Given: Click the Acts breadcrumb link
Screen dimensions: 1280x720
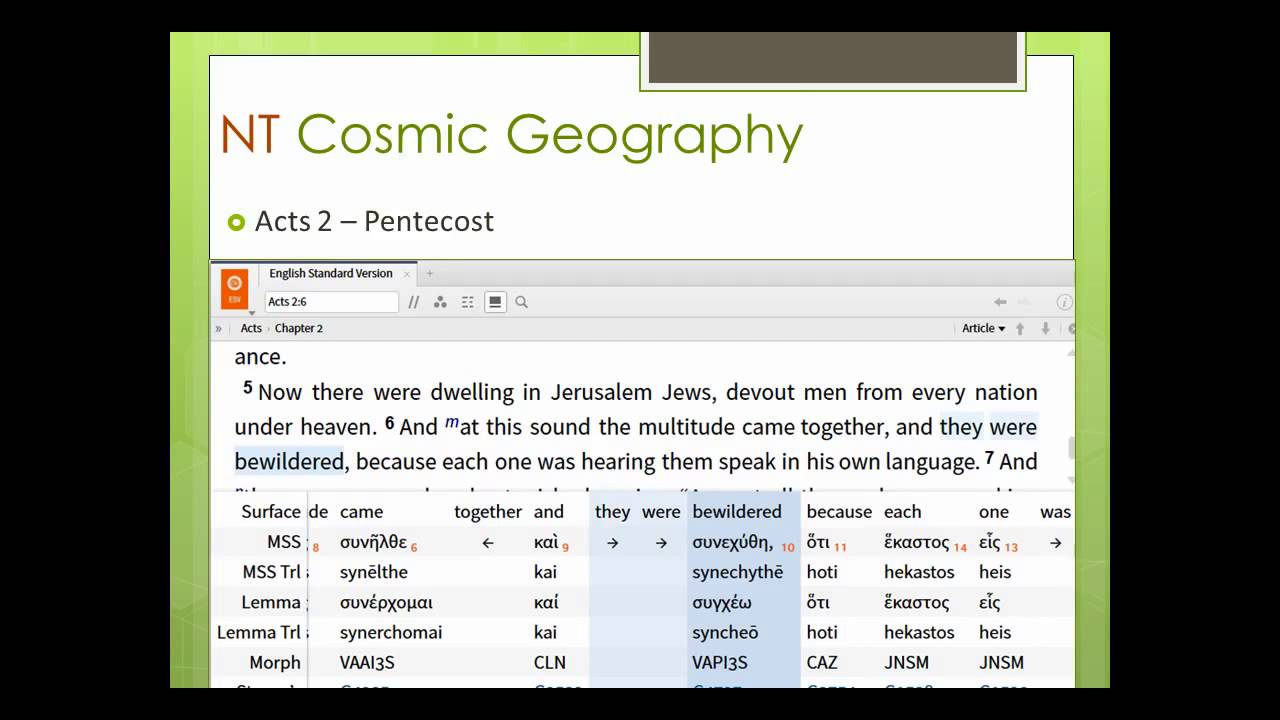Looking at the screenshot, I should click(251, 328).
